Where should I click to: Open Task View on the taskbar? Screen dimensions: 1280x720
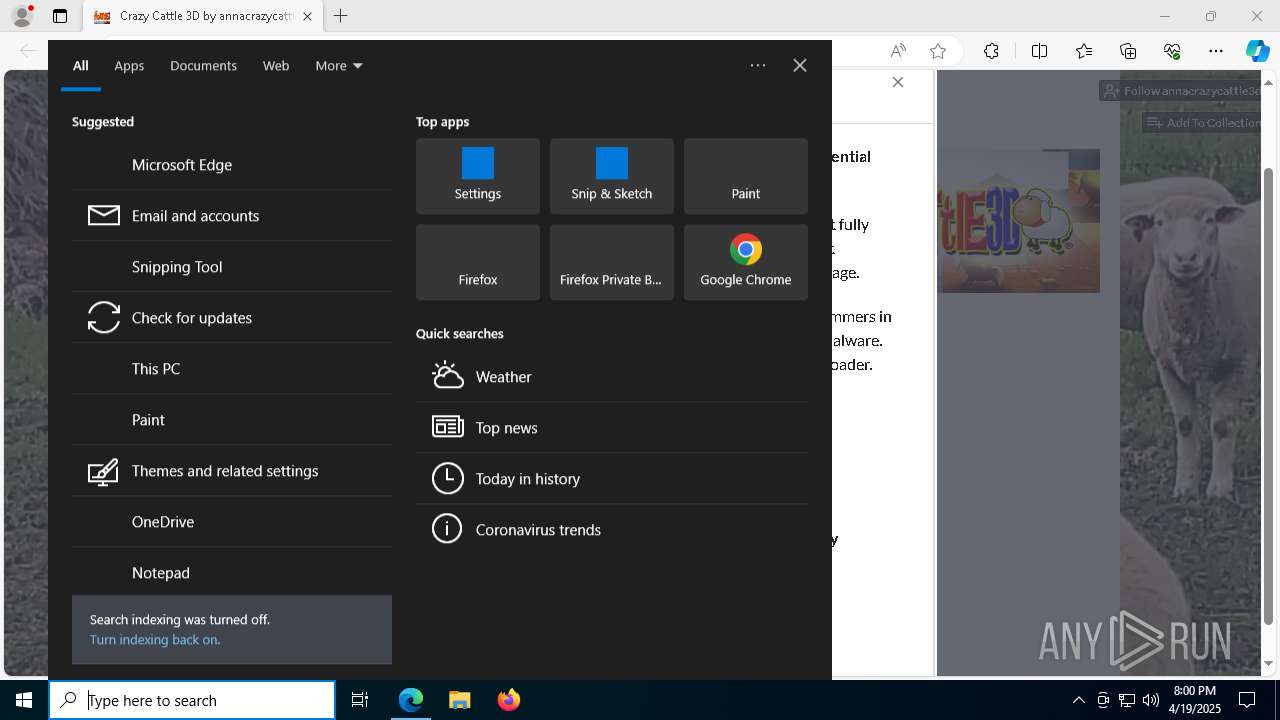point(360,700)
